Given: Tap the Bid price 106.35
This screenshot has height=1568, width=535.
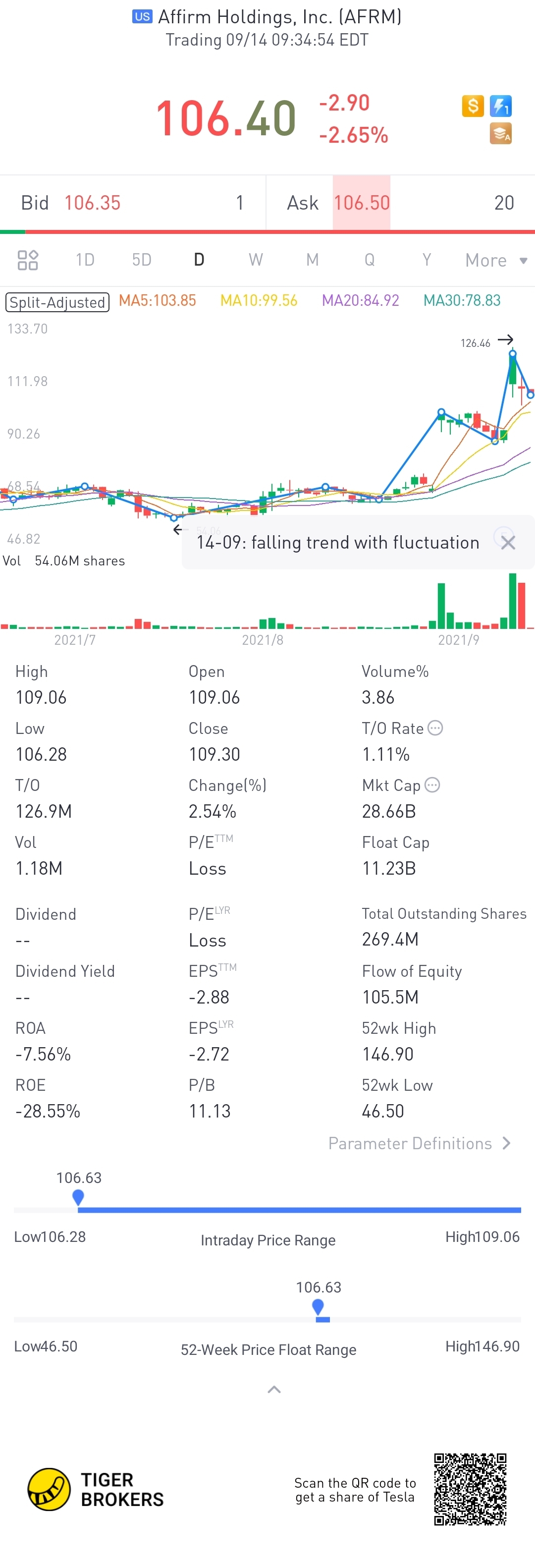Looking at the screenshot, I should 93,203.
